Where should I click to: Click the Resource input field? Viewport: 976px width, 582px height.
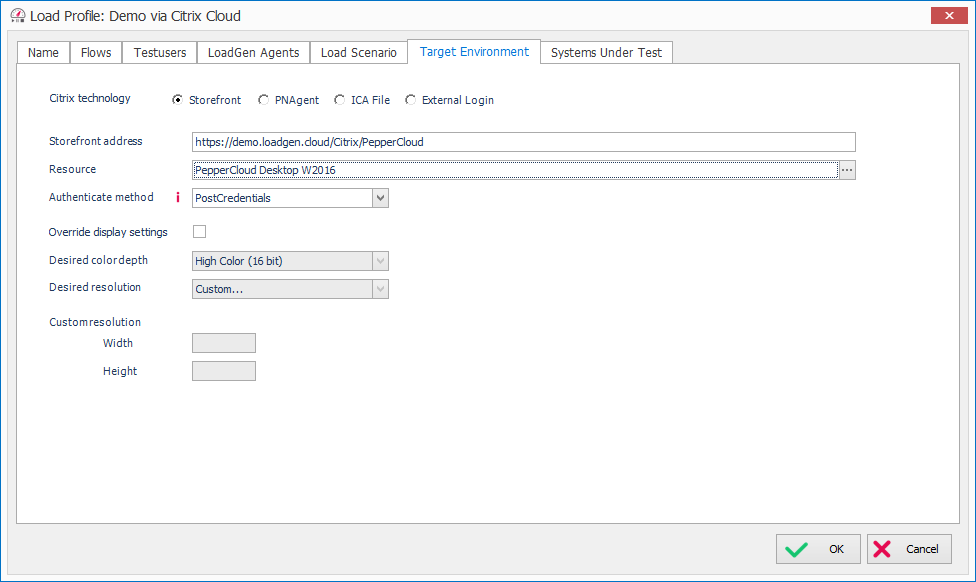(515, 170)
